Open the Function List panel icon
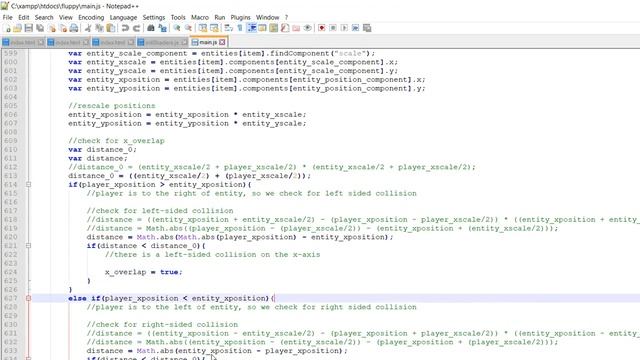The image size is (640, 360). [x=285, y=28]
